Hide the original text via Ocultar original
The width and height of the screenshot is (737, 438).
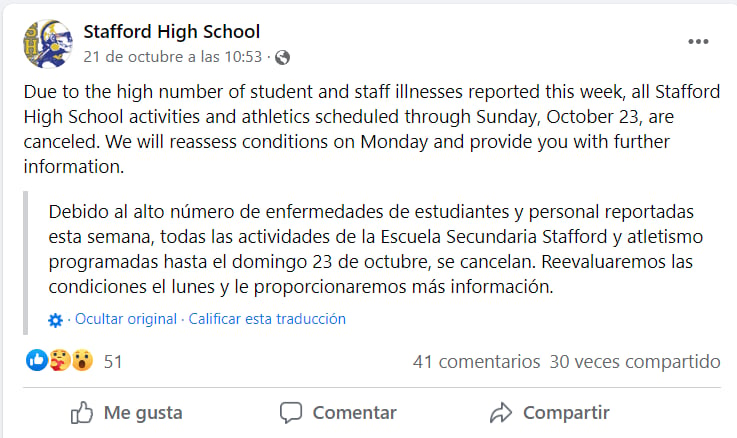126,319
